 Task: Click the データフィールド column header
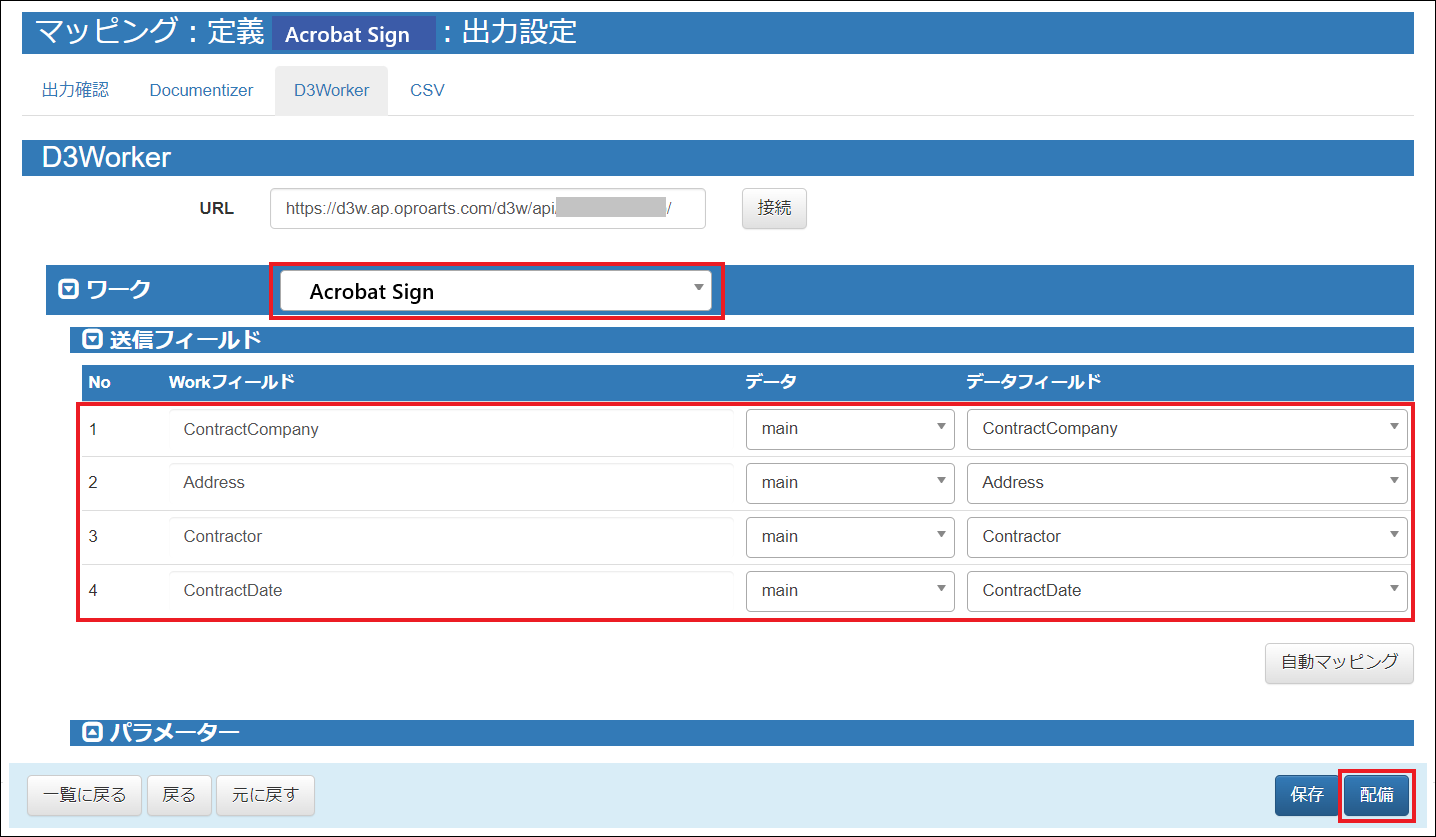point(1034,382)
